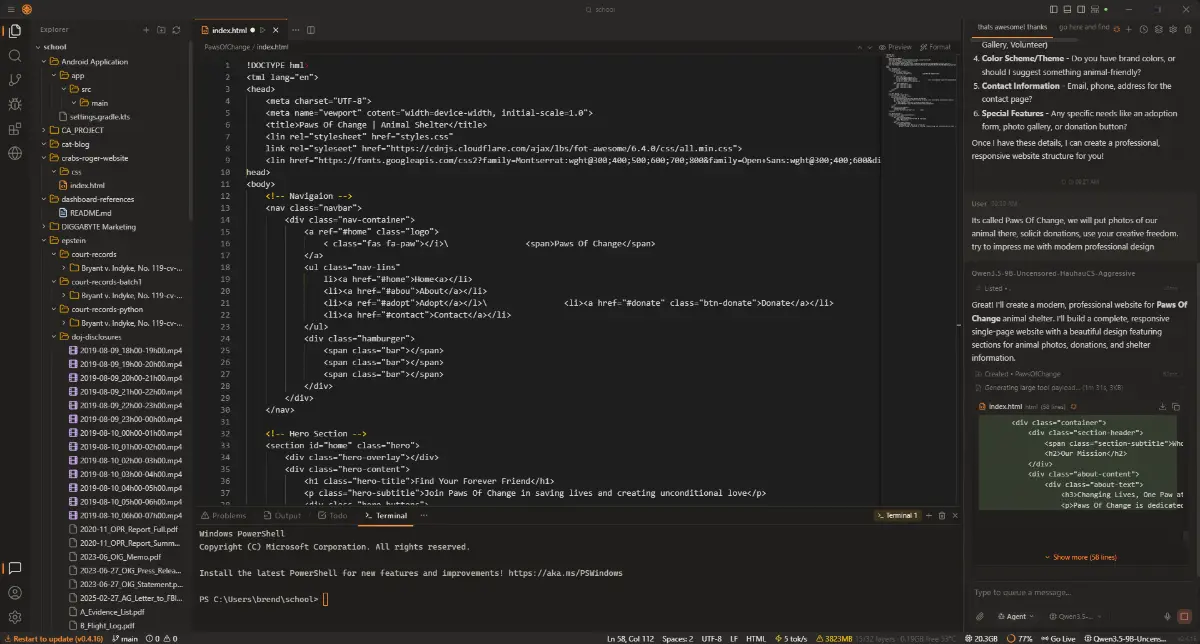Click Go Live in the status bar

(x=1059, y=638)
